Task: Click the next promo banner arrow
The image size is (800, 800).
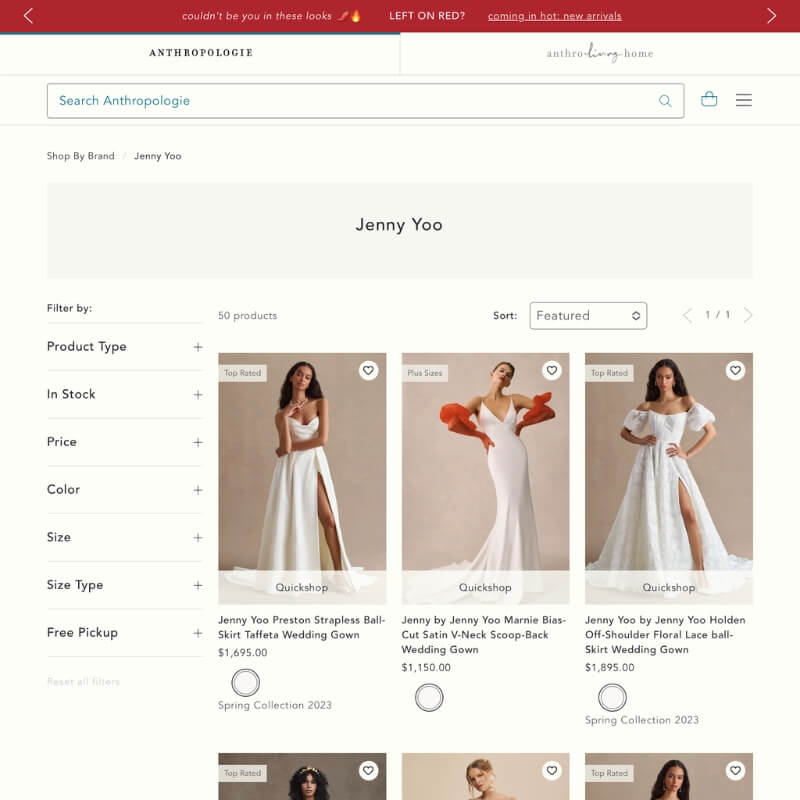Action: [771, 16]
